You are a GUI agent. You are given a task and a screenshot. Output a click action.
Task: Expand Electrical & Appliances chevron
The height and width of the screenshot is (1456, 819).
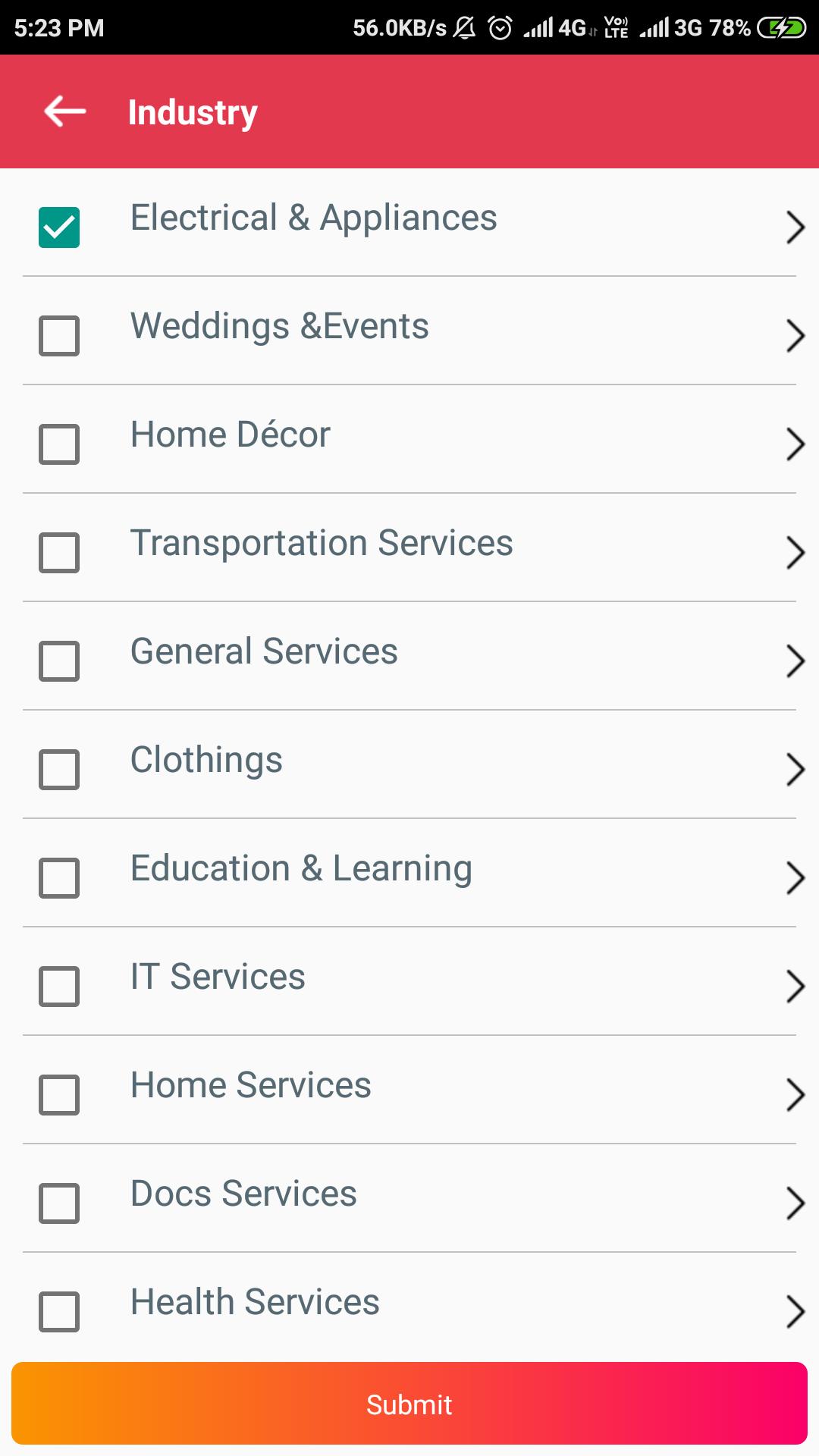[x=795, y=227]
